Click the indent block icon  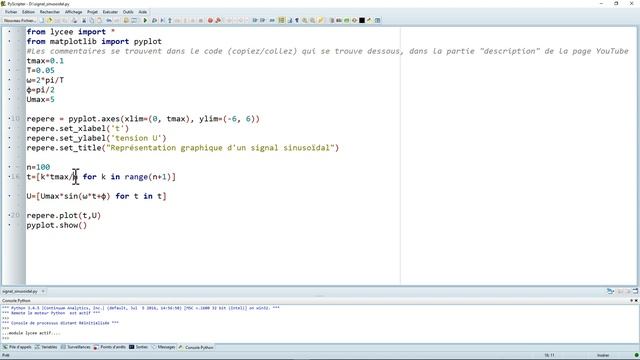(255, 20)
